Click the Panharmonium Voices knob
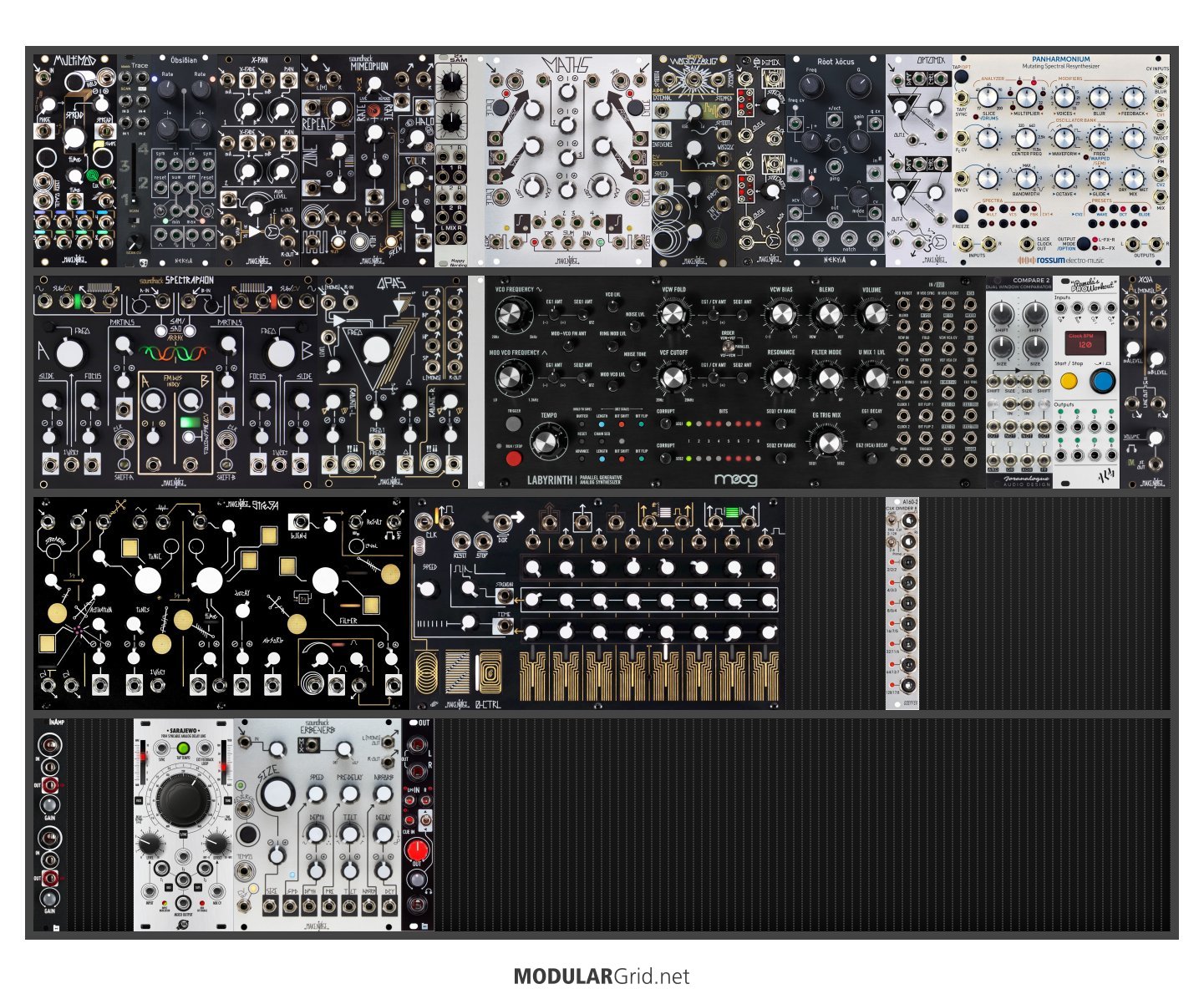The width and height of the screenshot is (1204, 994). pos(1064,97)
